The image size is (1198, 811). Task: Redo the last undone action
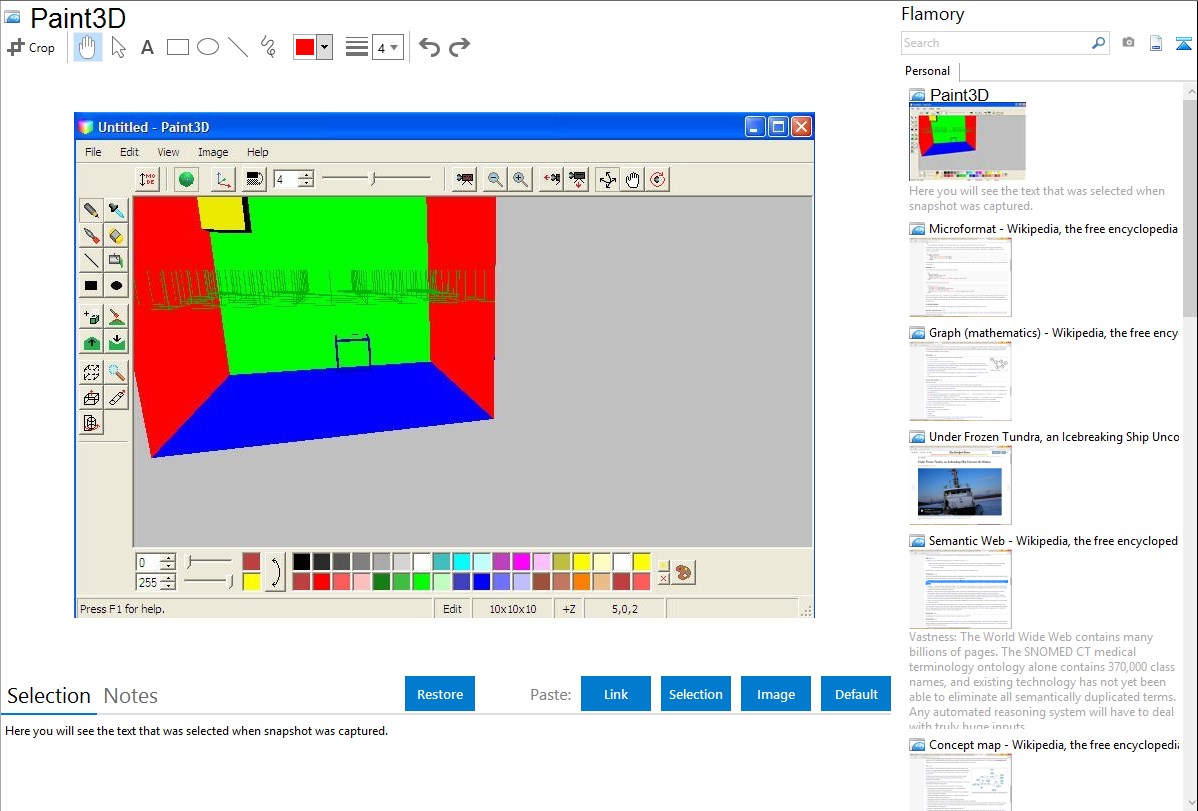pyautogui.click(x=460, y=47)
